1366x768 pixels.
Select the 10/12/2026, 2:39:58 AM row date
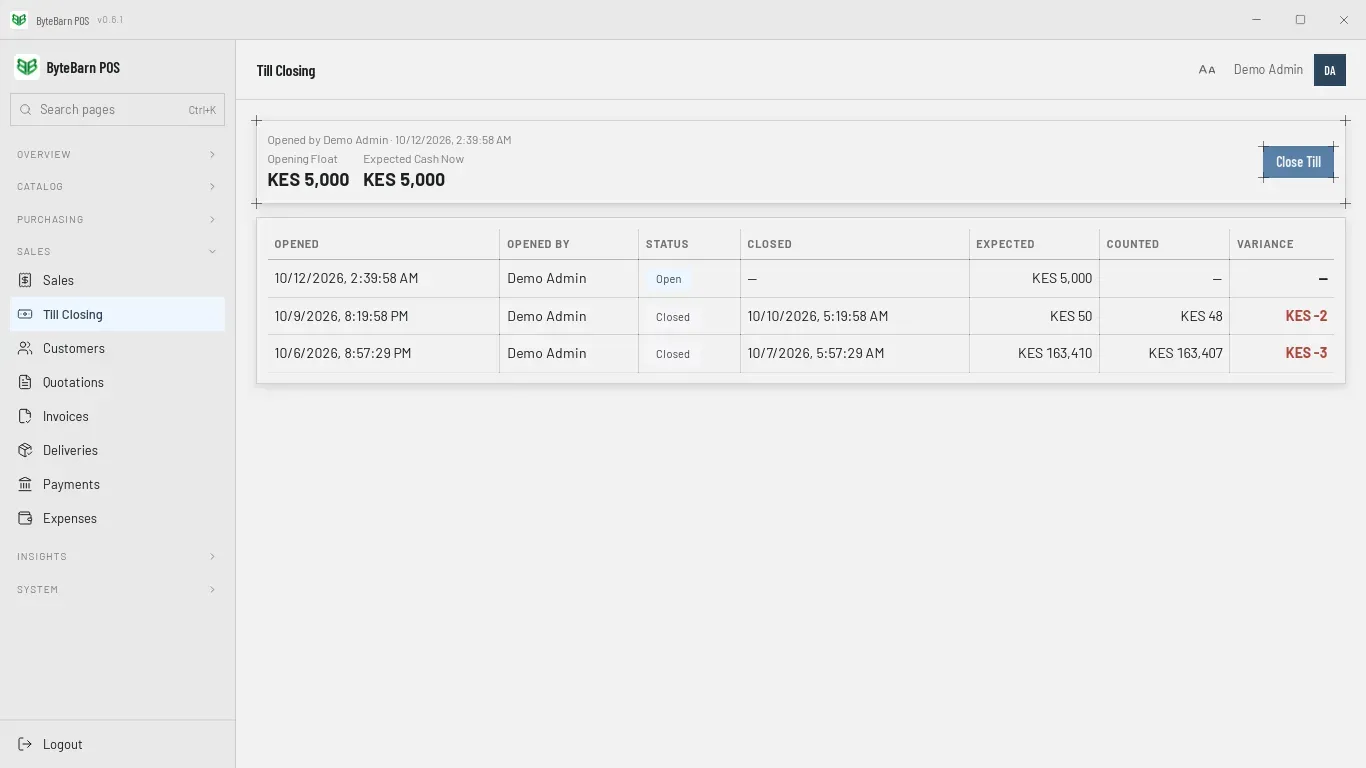pos(346,279)
